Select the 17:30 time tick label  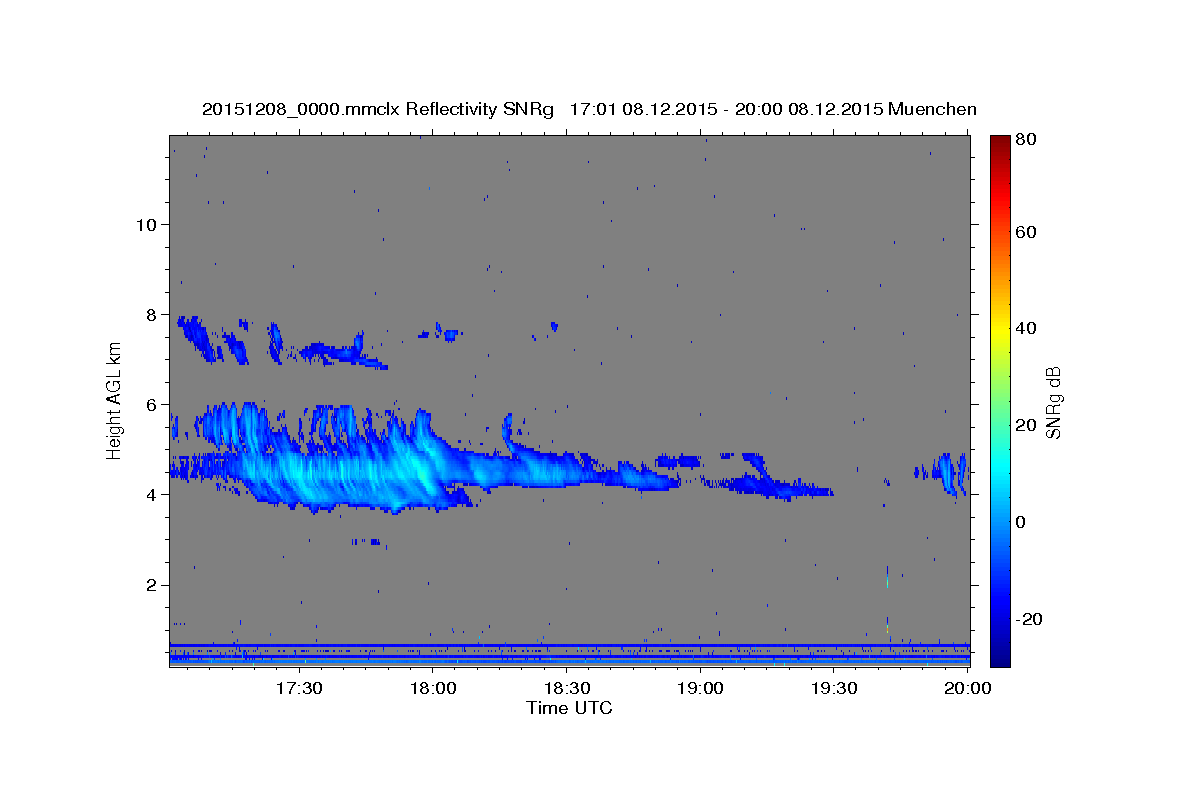click(x=299, y=688)
